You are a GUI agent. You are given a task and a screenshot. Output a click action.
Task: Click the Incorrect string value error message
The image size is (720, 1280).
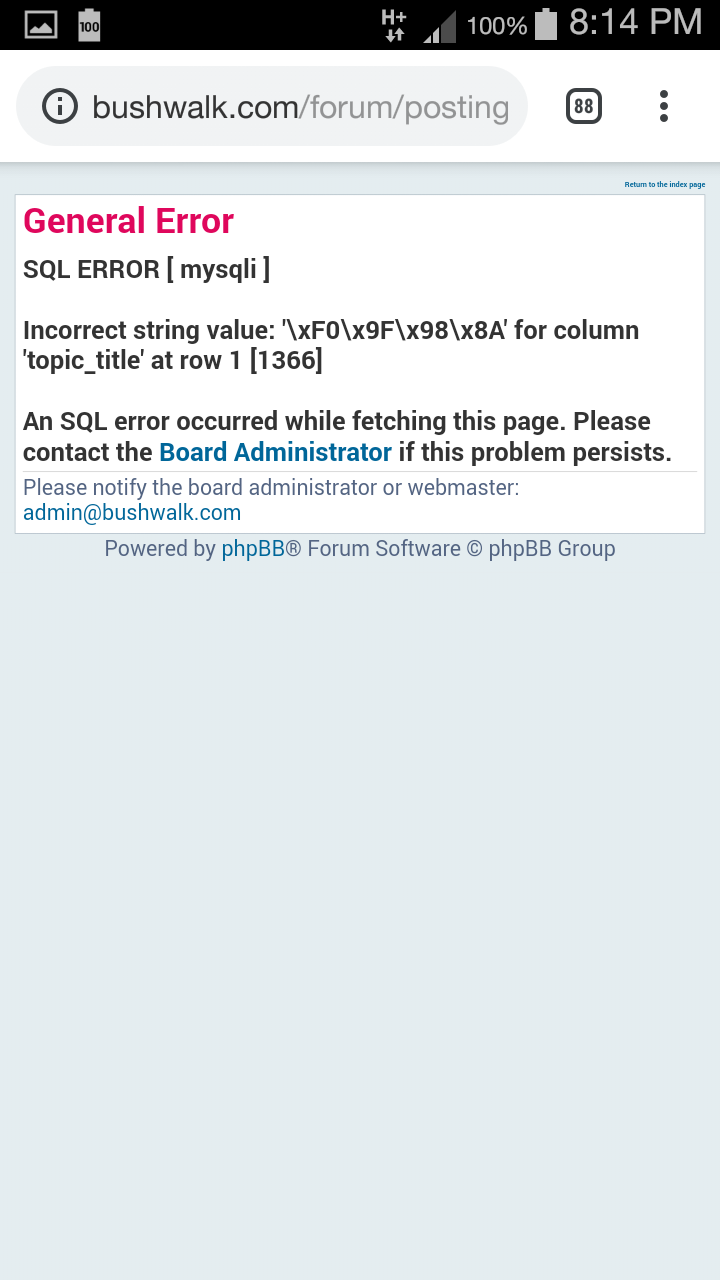click(331, 345)
